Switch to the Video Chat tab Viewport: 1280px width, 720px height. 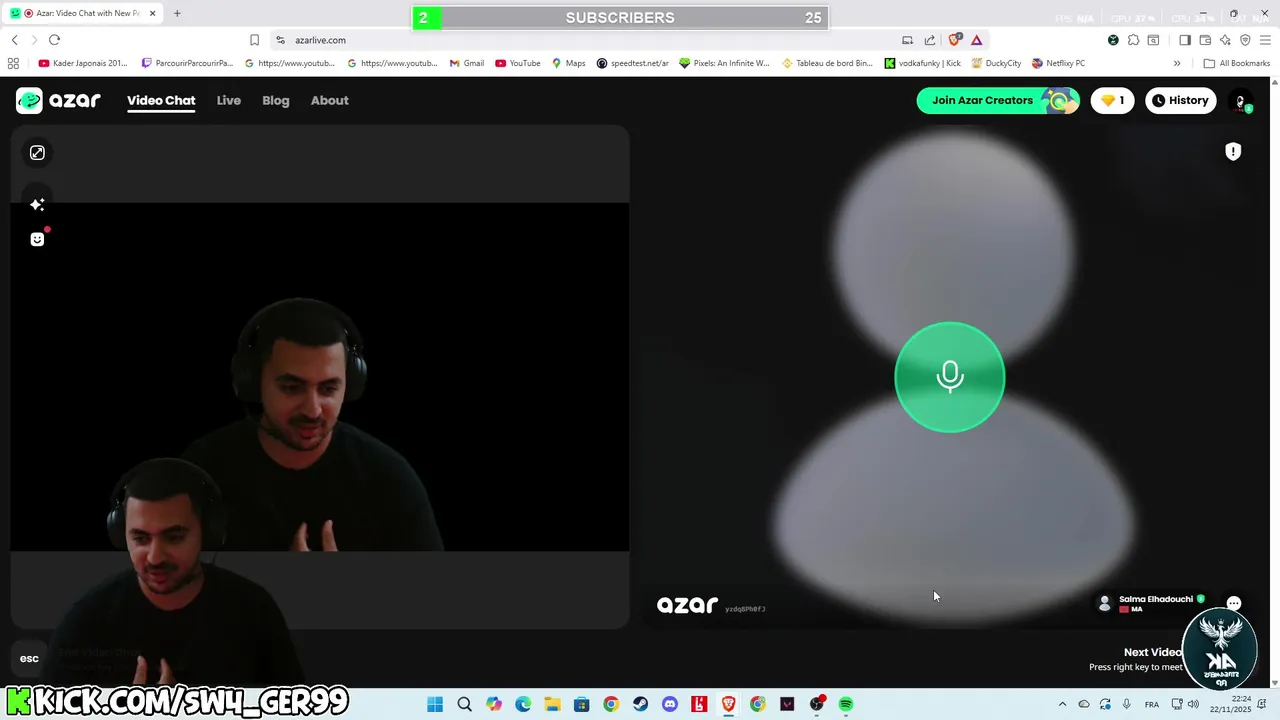(x=161, y=101)
